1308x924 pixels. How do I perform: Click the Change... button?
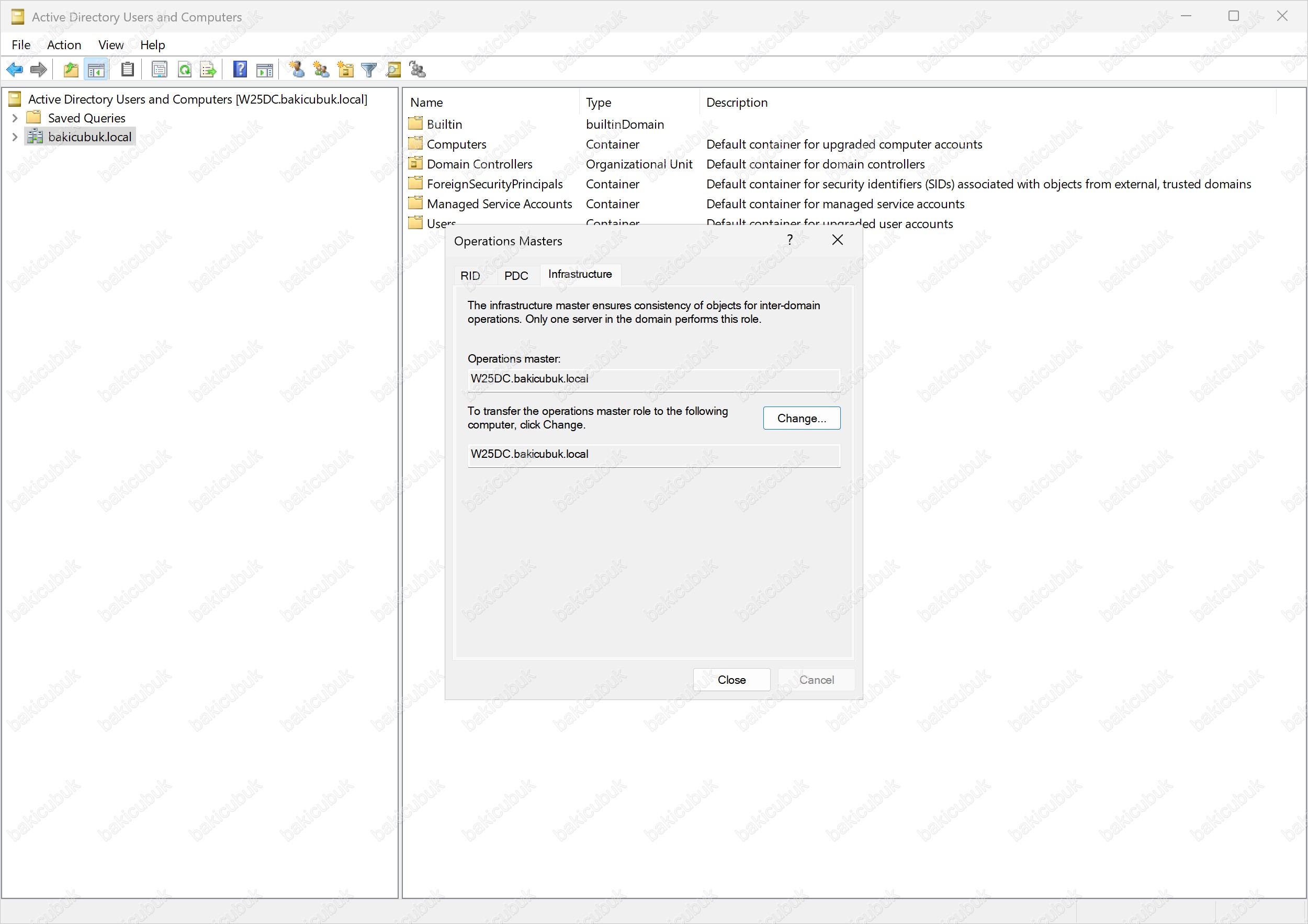[x=802, y=418]
